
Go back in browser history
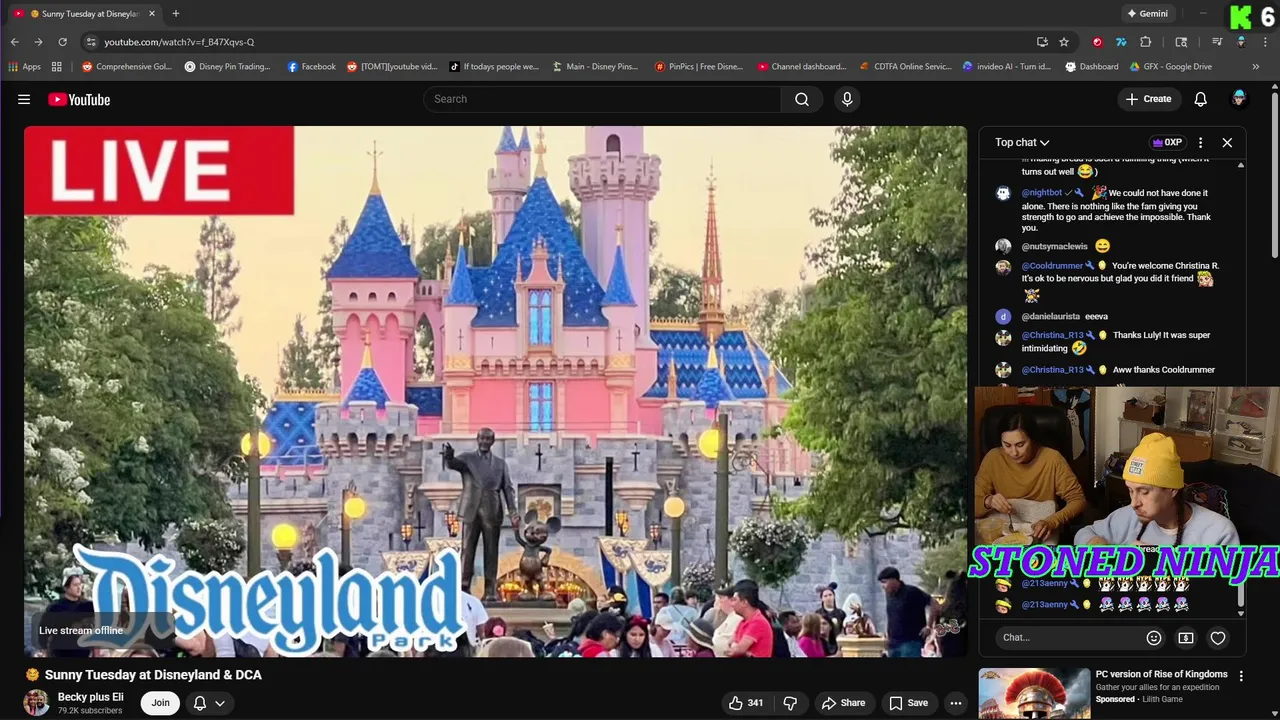tap(14, 42)
